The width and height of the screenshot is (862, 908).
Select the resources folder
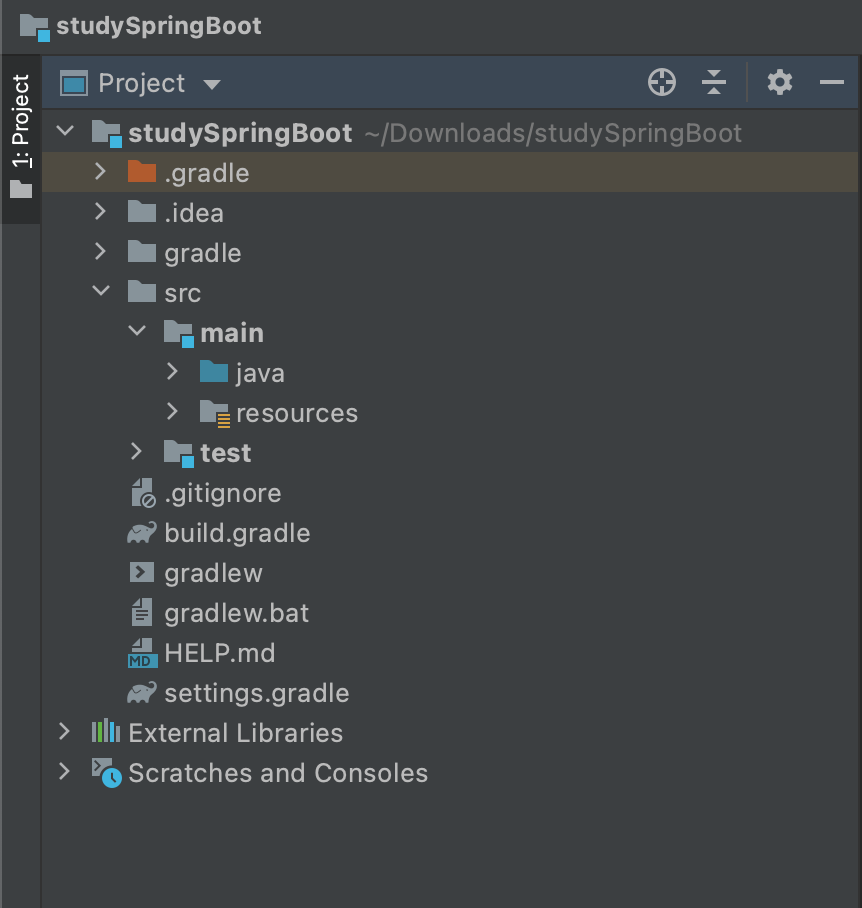pyautogui.click(x=296, y=413)
